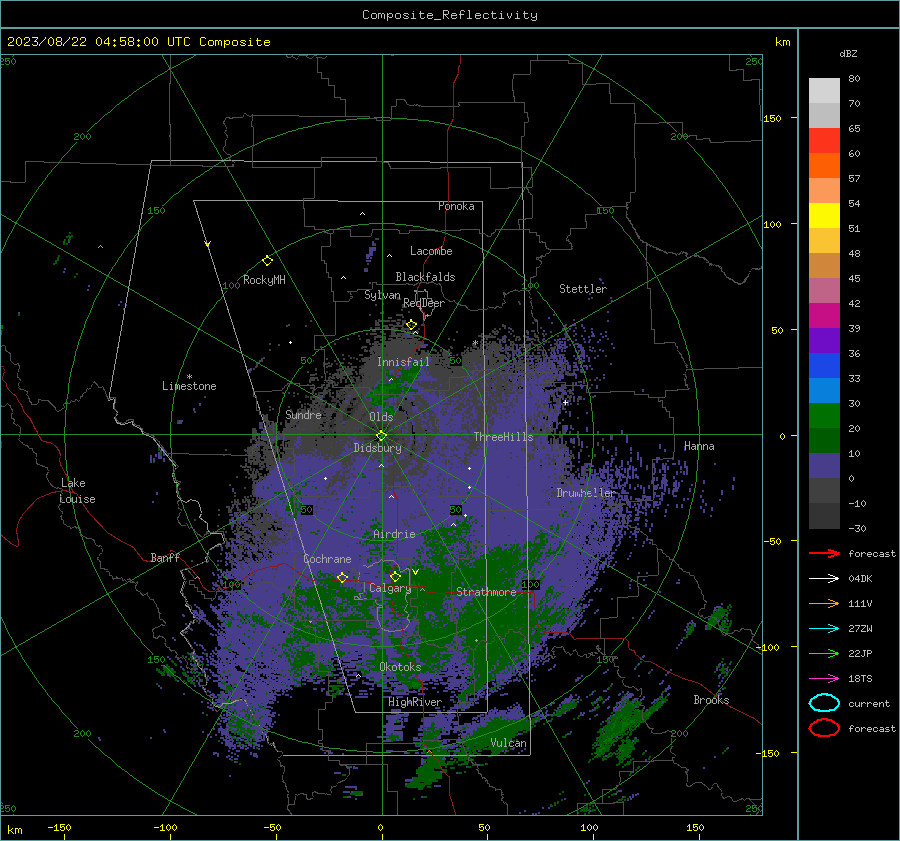Click the Airdrie label

coord(394,534)
